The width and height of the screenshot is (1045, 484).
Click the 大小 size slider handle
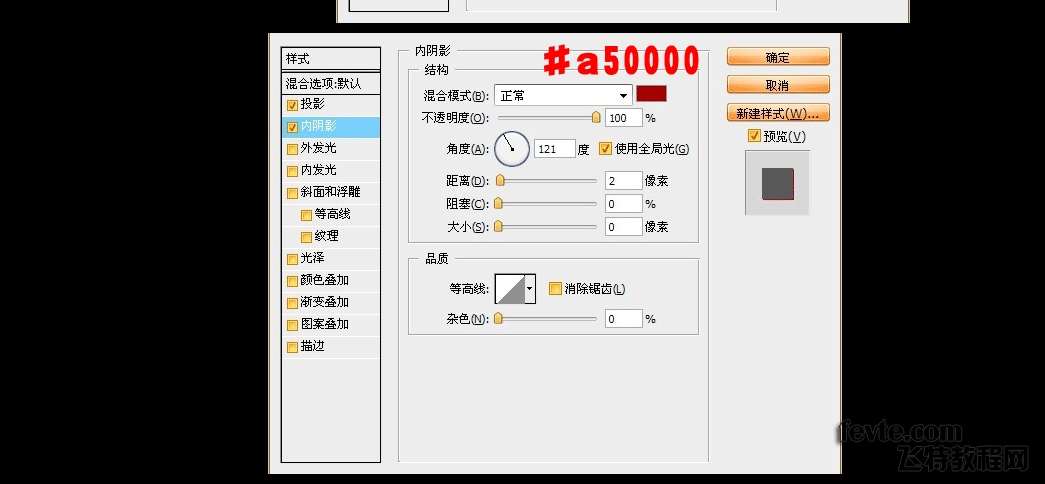(x=499, y=227)
